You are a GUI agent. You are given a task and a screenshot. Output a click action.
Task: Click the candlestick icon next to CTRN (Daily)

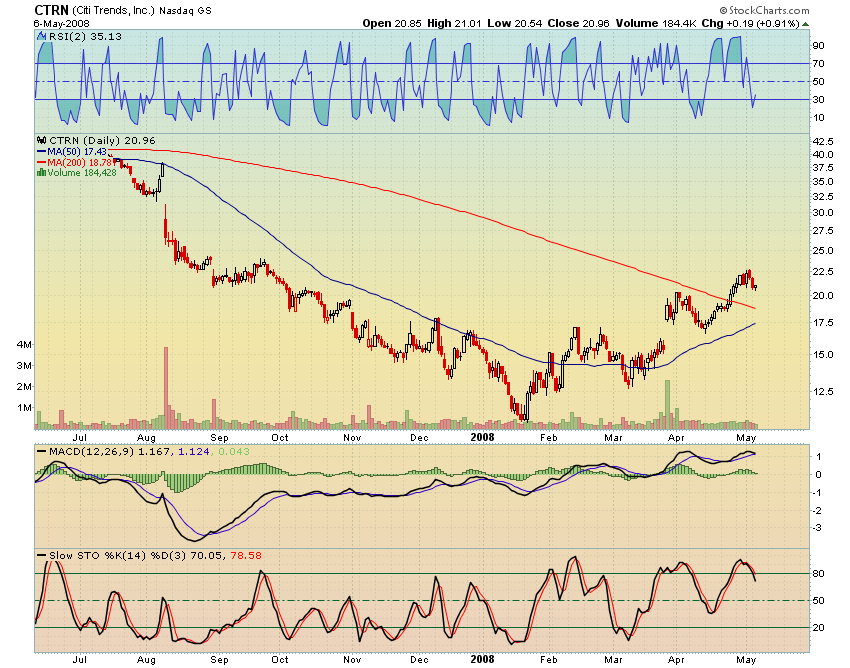[41, 140]
